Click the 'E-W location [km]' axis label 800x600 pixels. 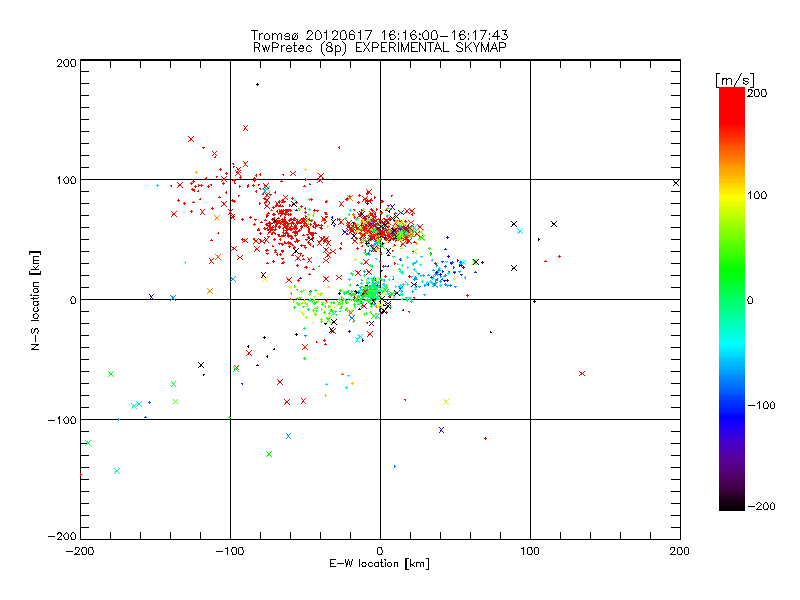[x=379, y=563]
